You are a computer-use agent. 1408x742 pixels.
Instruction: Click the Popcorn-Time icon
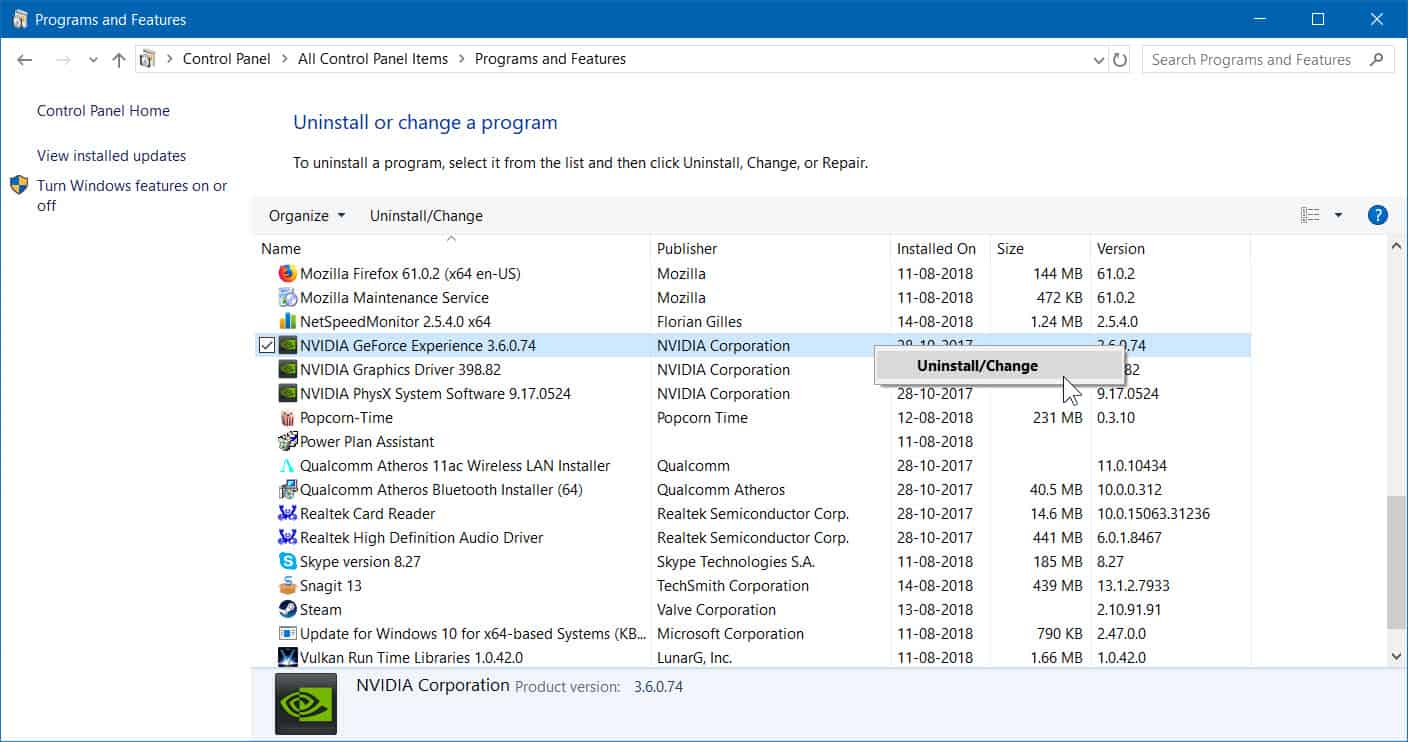(x=288, y=417)
